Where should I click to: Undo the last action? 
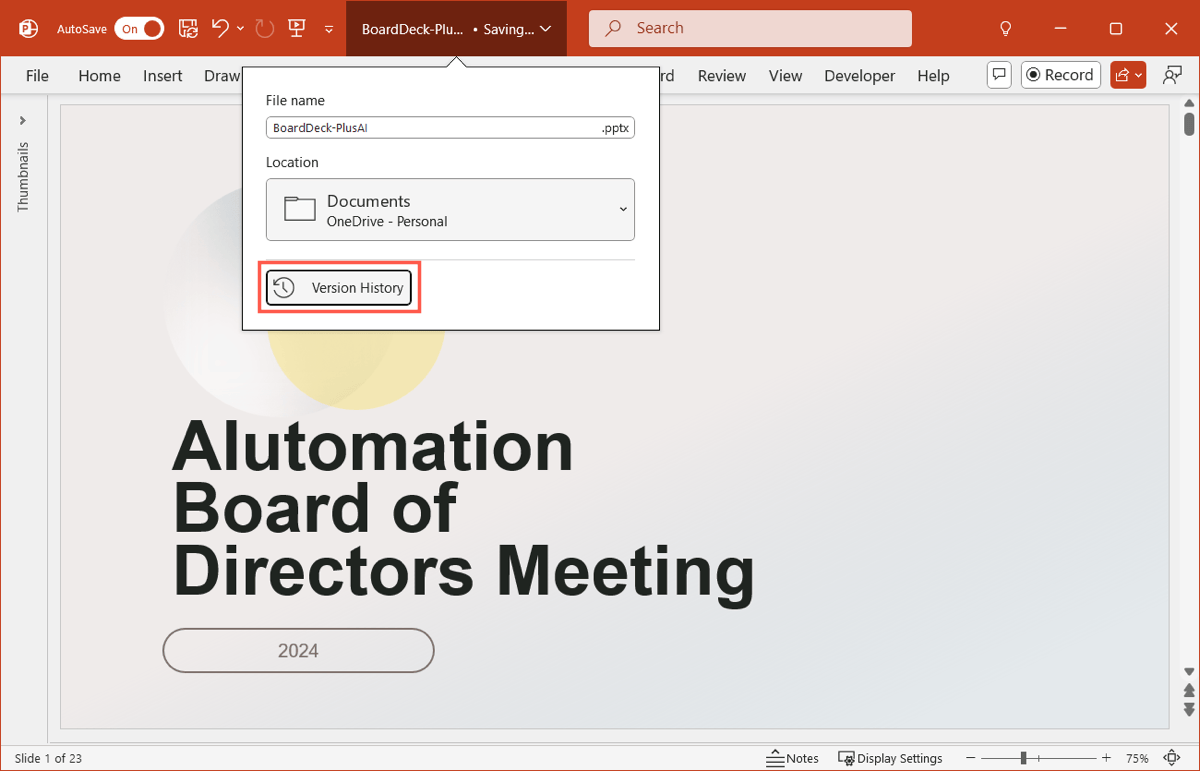[220, 29]
